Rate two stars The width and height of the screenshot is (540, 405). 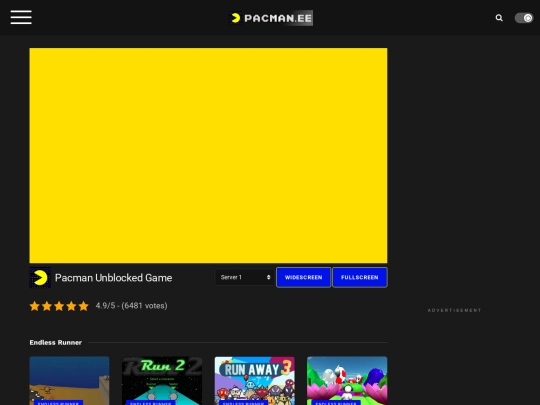[x=47, y=306]
